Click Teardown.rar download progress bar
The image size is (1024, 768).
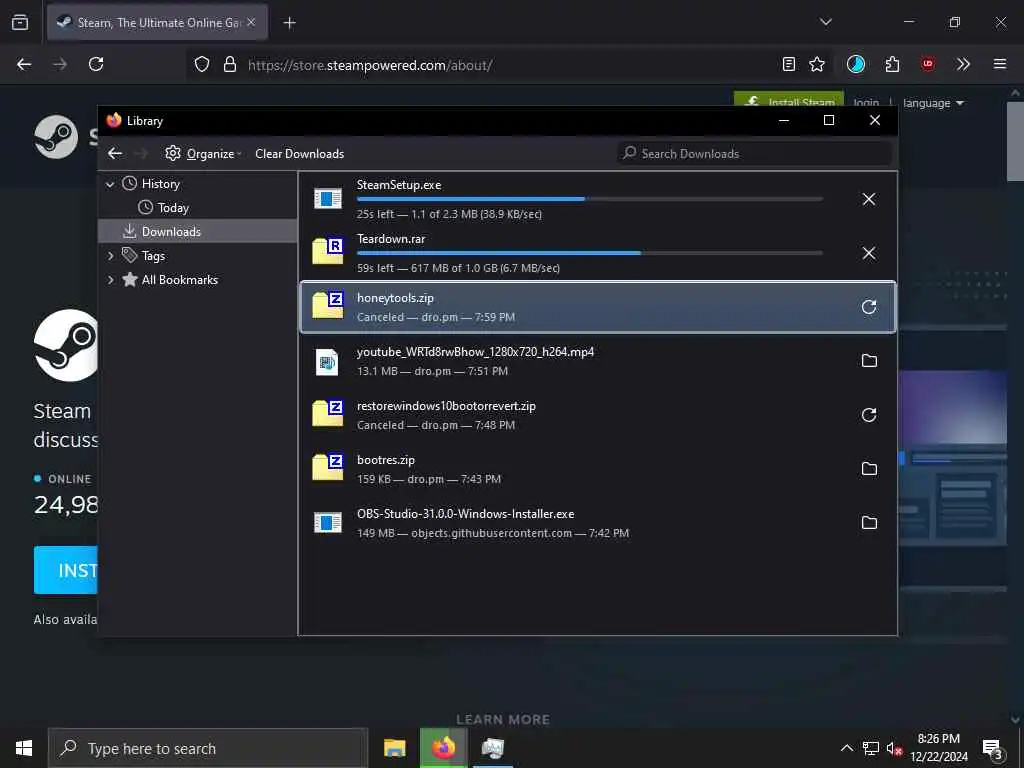(590, 253)
